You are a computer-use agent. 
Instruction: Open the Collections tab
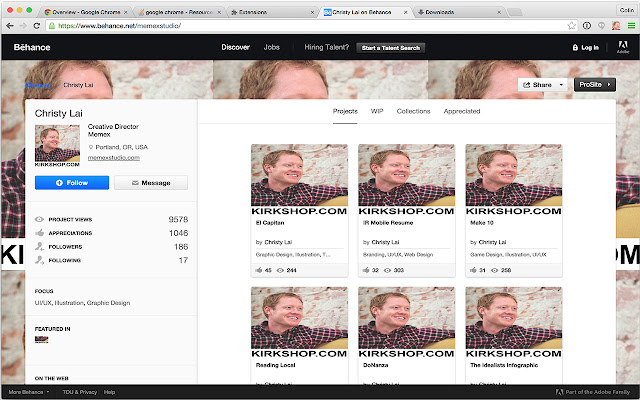tap(413, 111)
